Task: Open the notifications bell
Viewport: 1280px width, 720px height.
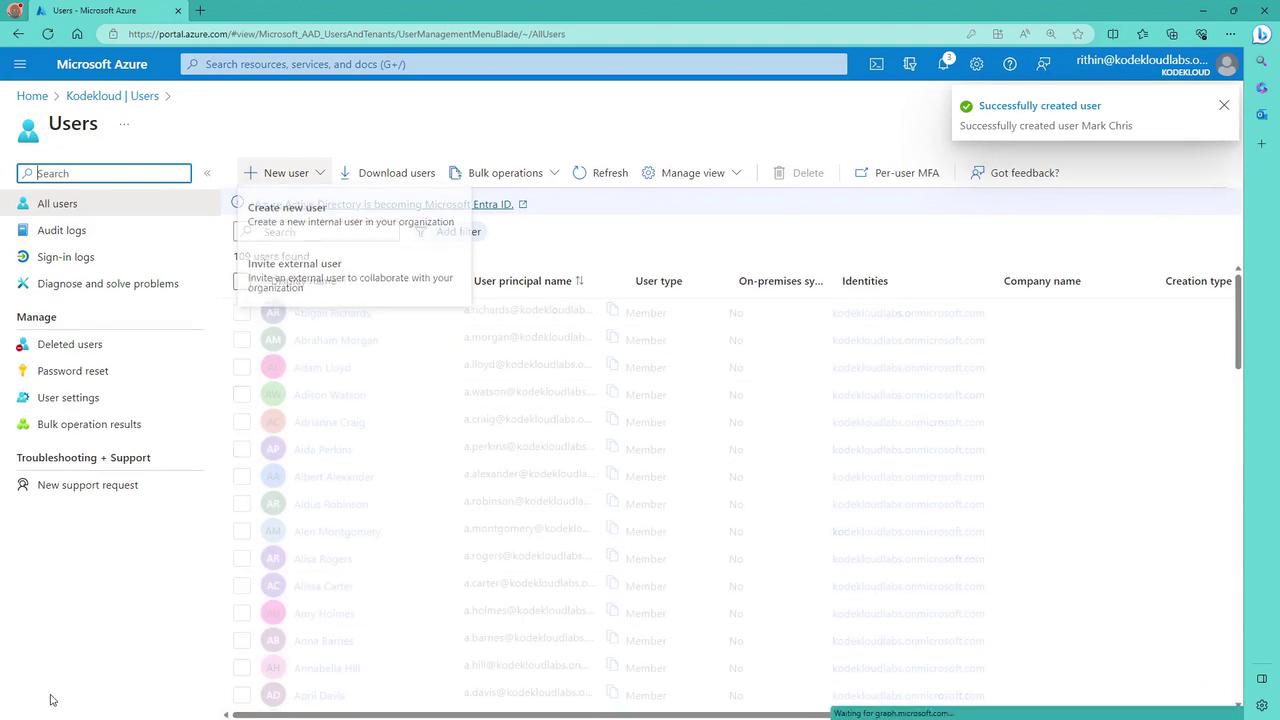Action: click(943, 64)
